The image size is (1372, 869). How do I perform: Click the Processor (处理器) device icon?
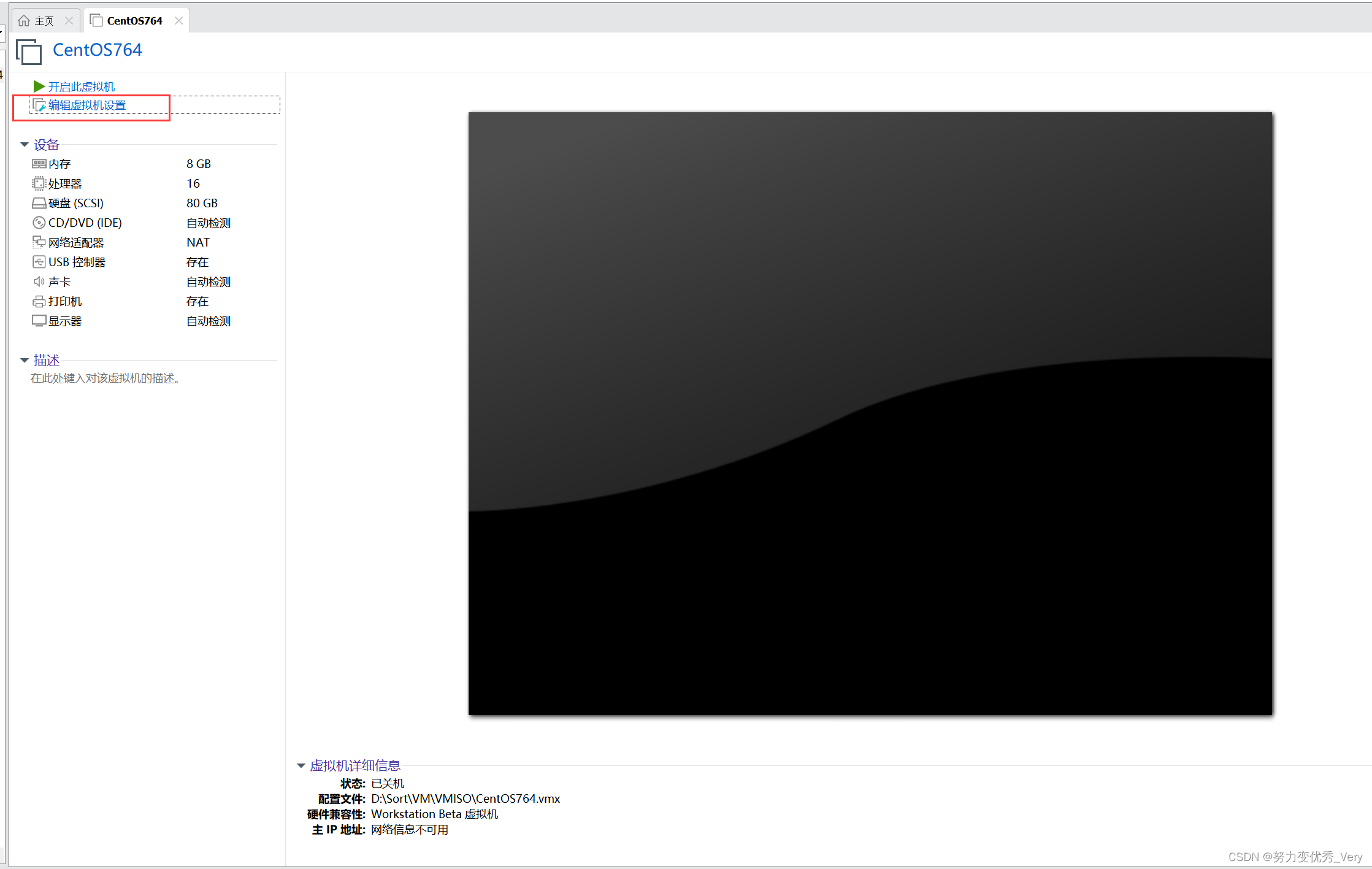coord(39,183)
